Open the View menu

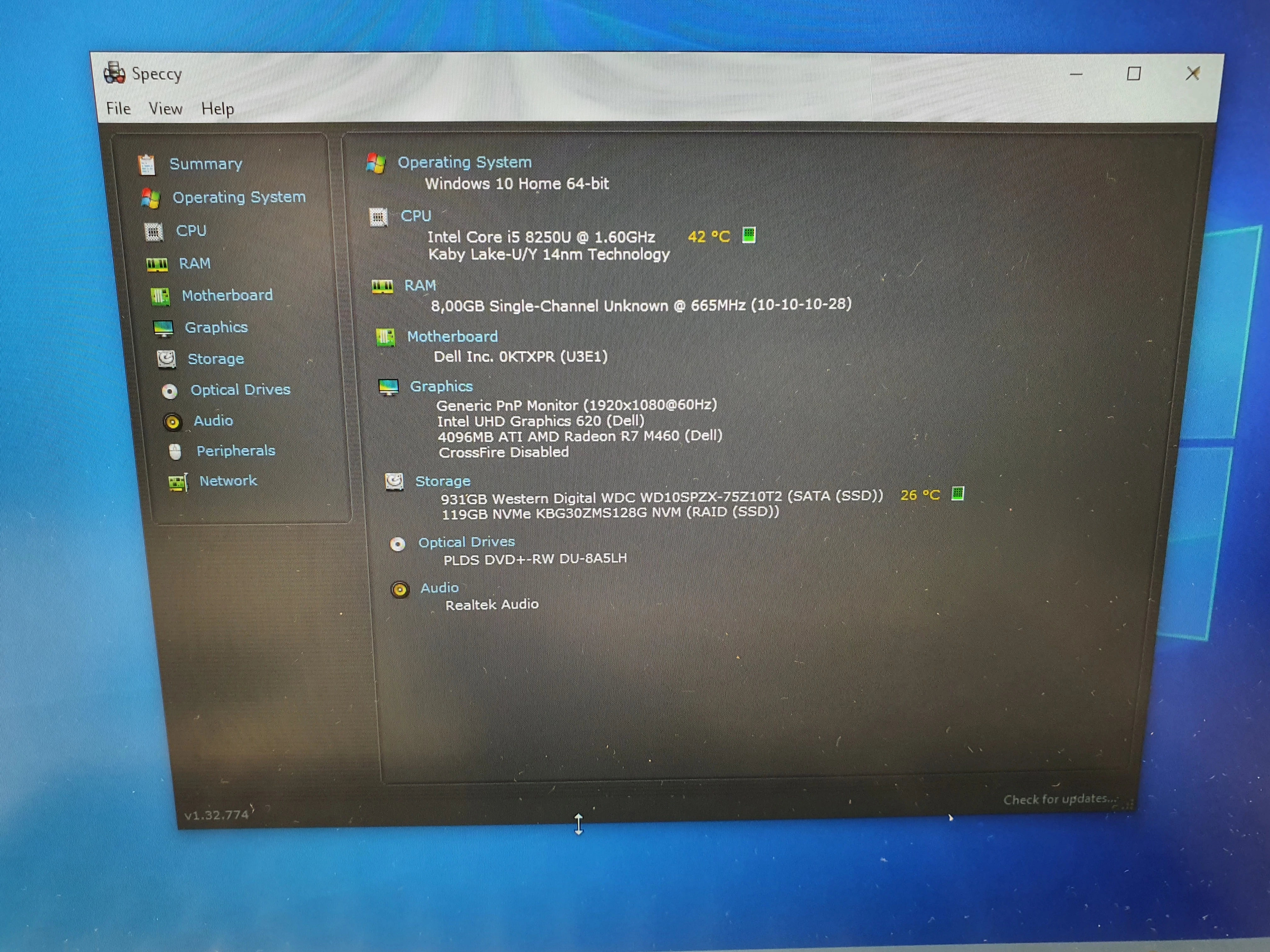[165, 109]
